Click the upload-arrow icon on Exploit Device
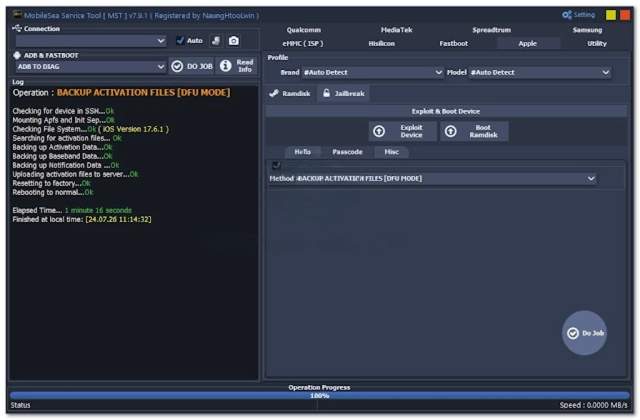Screen dimensions: 640x420 click(x=379, y=131)
